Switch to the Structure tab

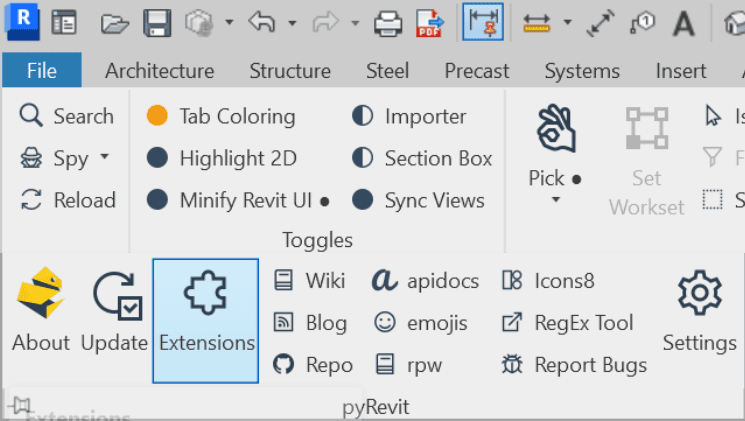point(290,71)
